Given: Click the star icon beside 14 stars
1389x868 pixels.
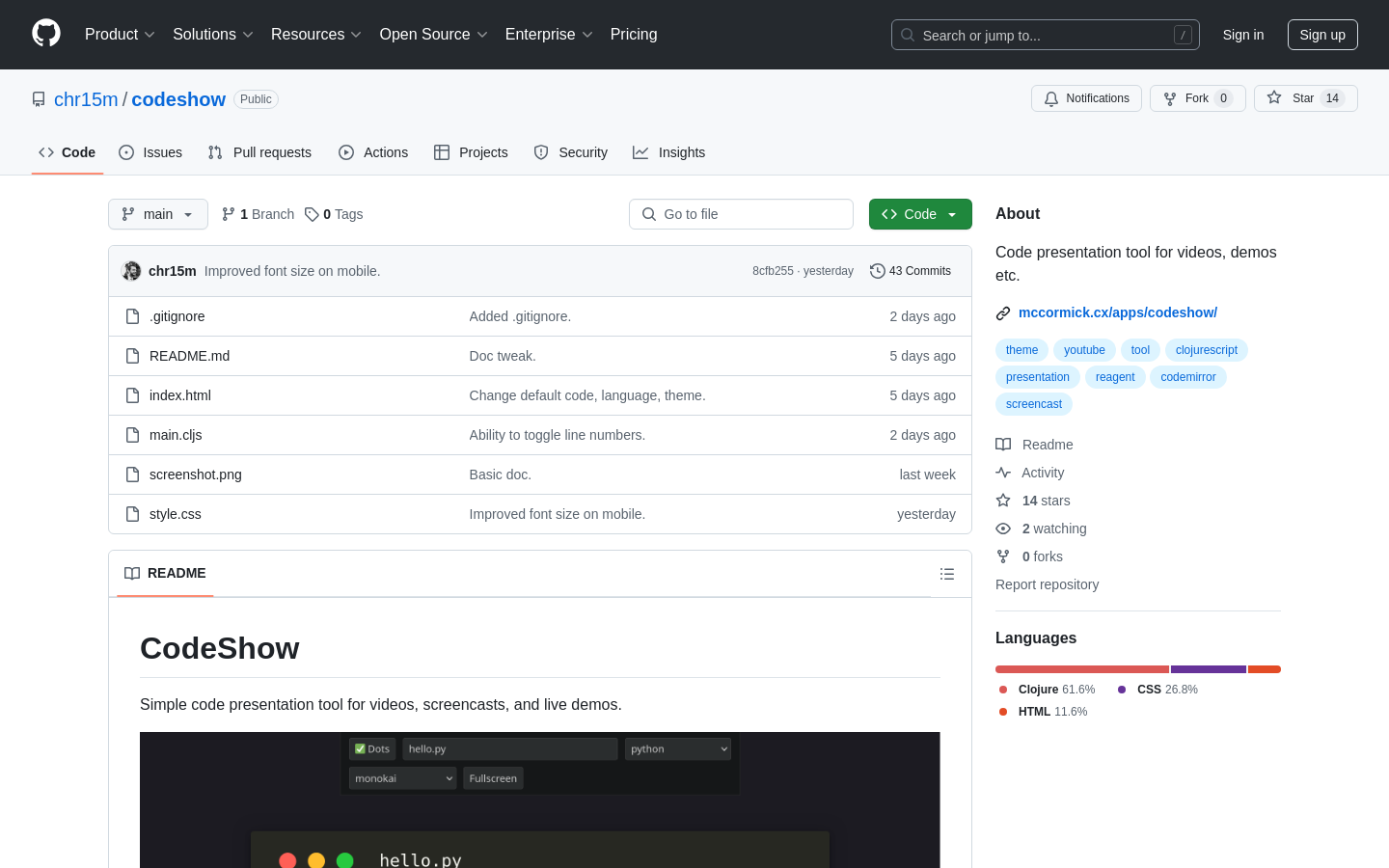Looking at the screenshot, I should pyautogui.click(x=1003, y=501).
